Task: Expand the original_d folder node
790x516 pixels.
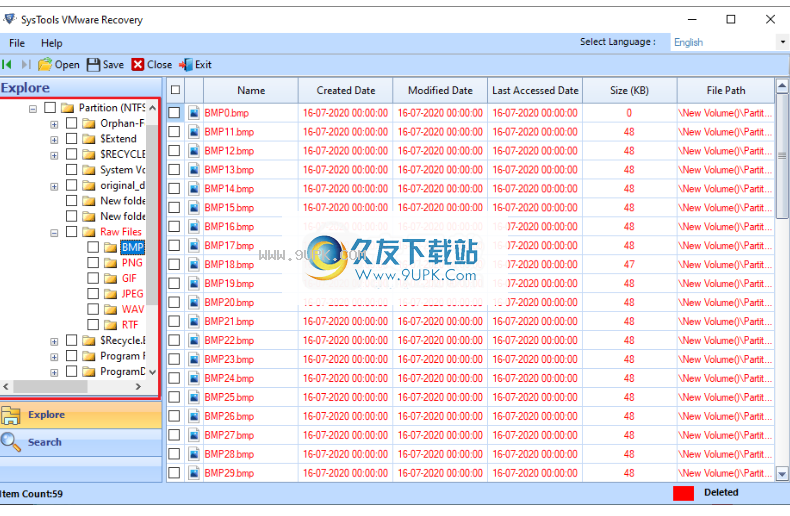Action: click(x=54, y=186)
